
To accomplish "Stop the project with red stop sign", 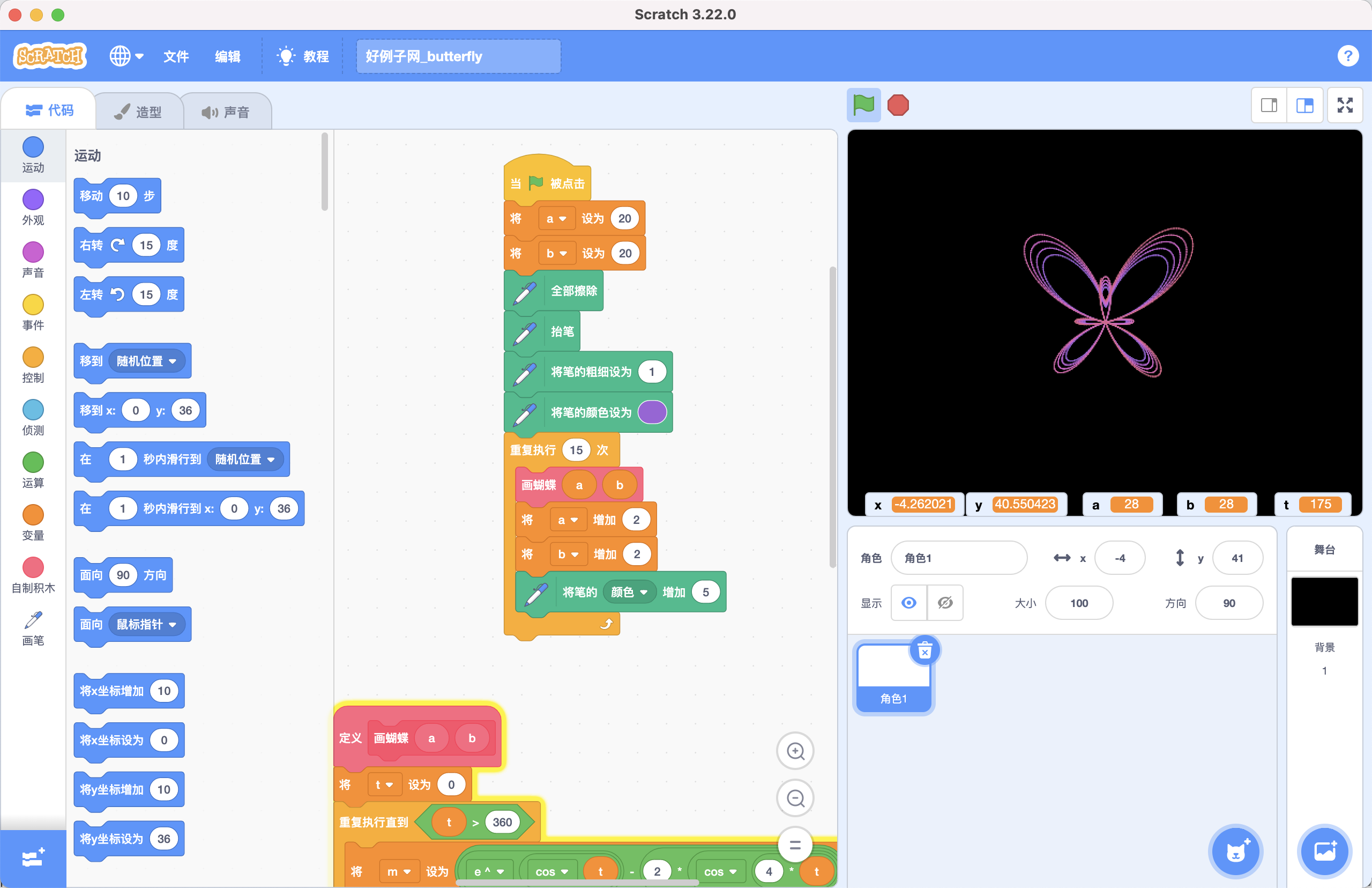I will pyautogui.click(x=898, y=105).
